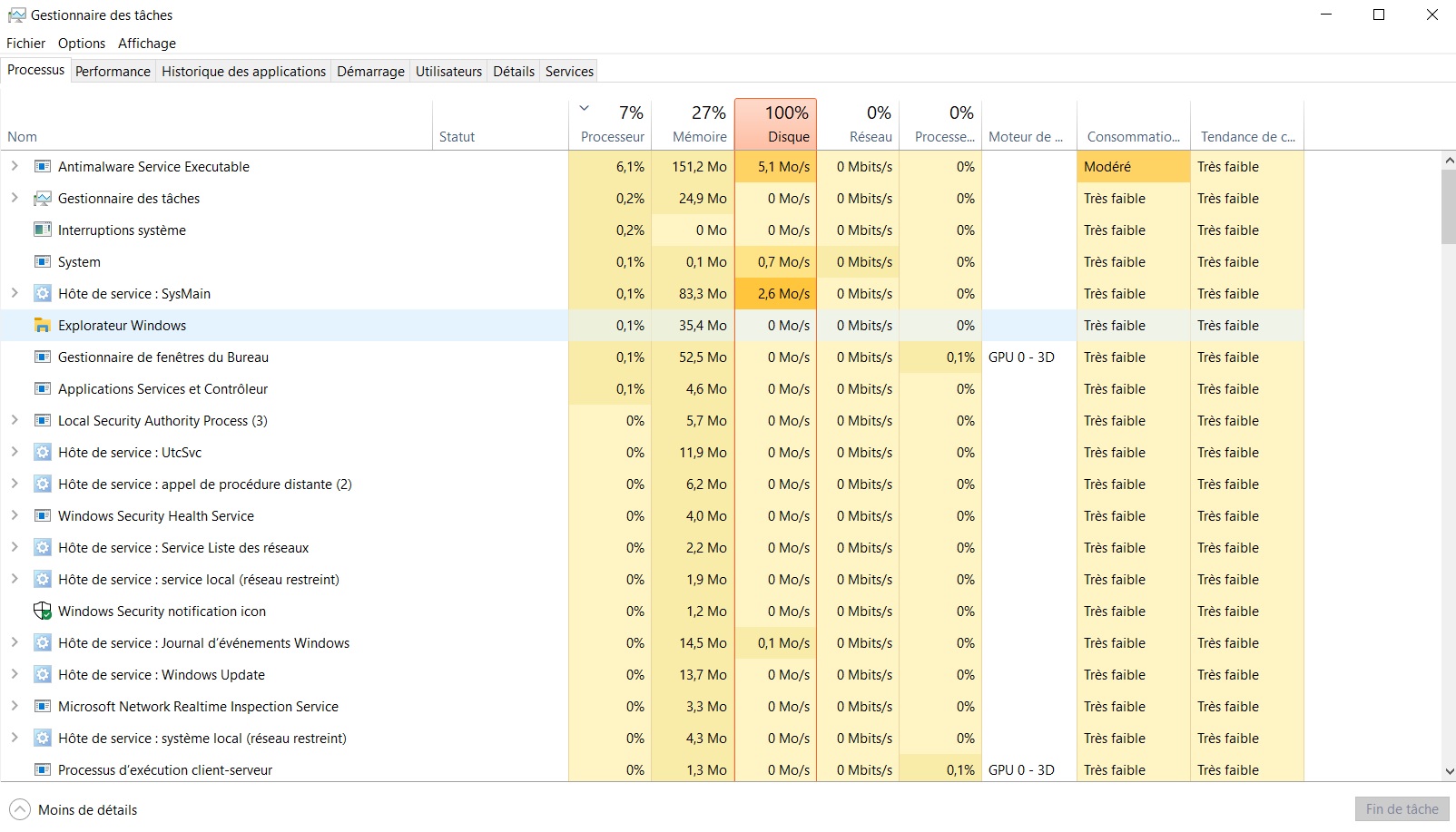Sort by Processeur column header
Screen dimensions: 1456x832
click(x=610, y=124)
